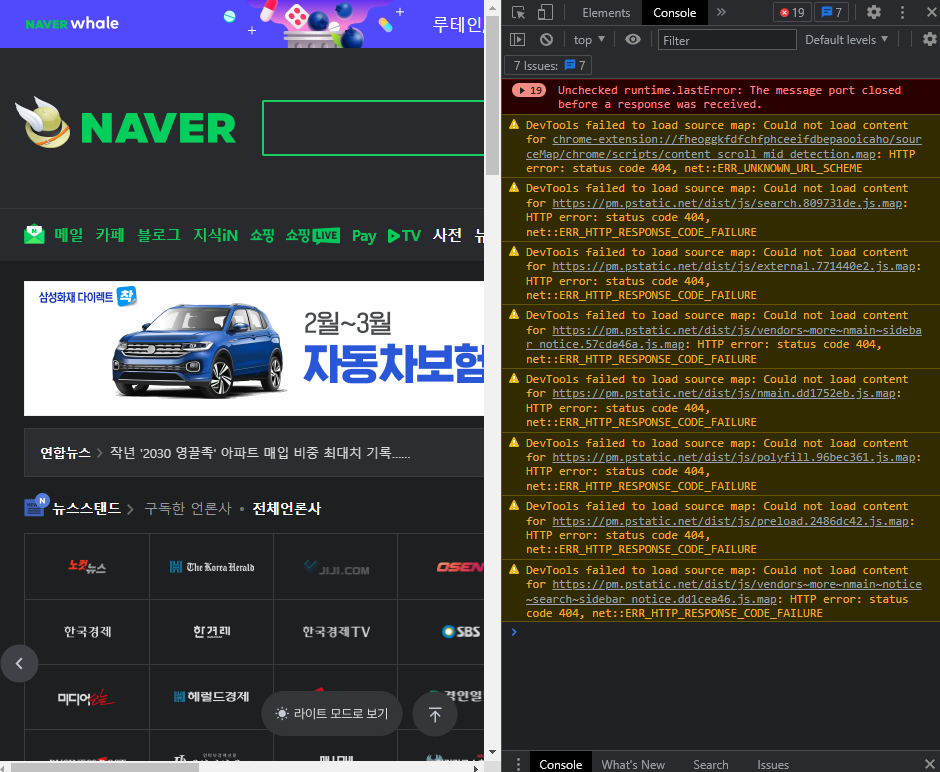Open console settings gear

pyautogui.click(x=929, y=40)
